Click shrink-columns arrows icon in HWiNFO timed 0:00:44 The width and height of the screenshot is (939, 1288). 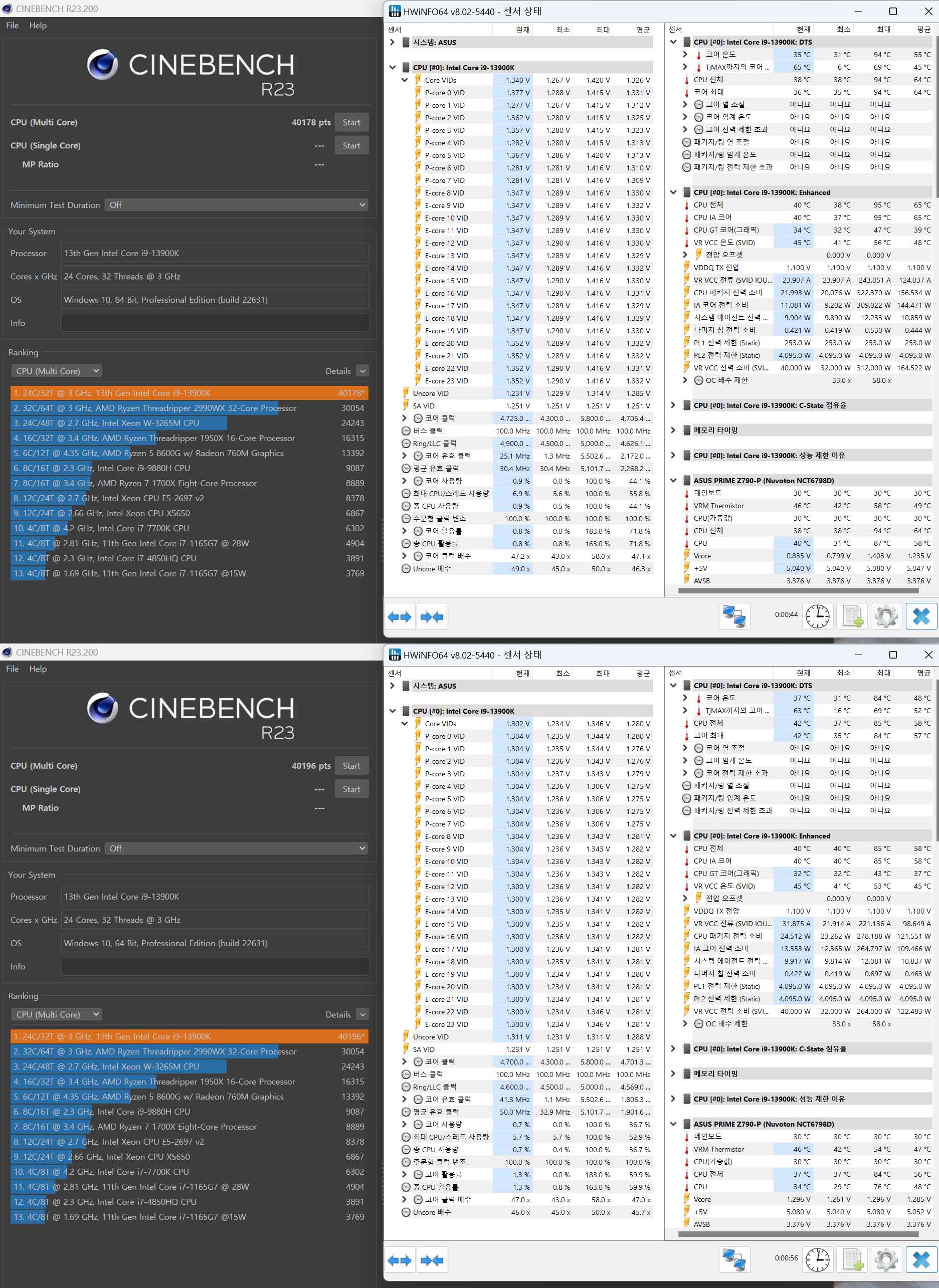coord(432,616)
